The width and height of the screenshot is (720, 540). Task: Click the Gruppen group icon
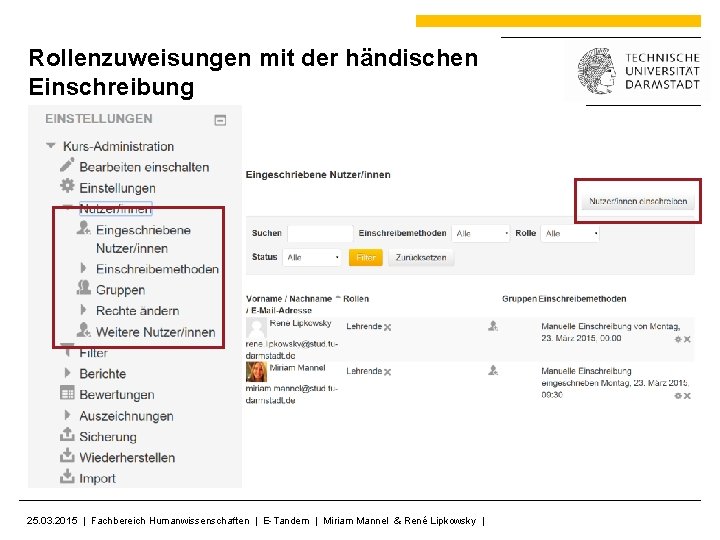(84, 288)
